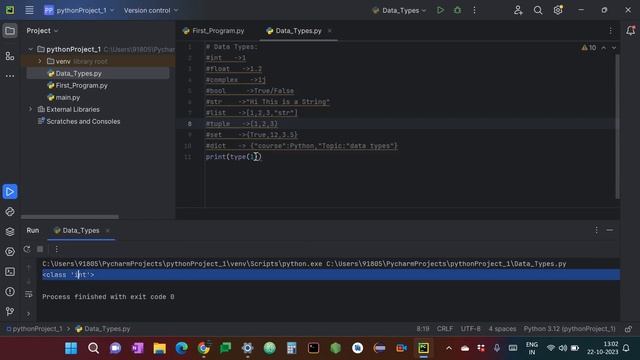Run the Data_Types configuration
The width and height of the screenshot is (640, 360).
pyautogui.click(x=440, y=10)
